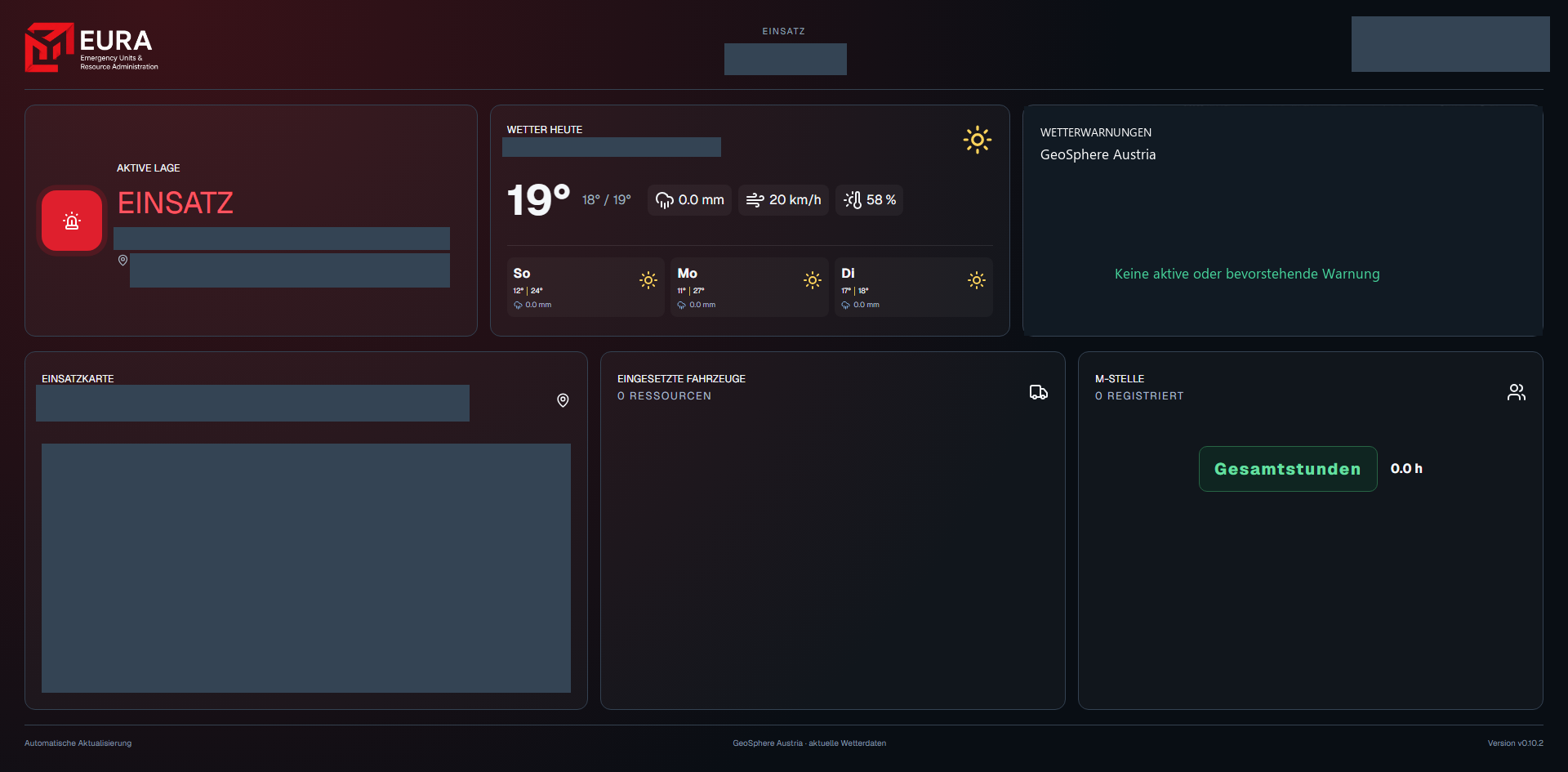Click the rain cloud precipitation icon

coord(665,200)
